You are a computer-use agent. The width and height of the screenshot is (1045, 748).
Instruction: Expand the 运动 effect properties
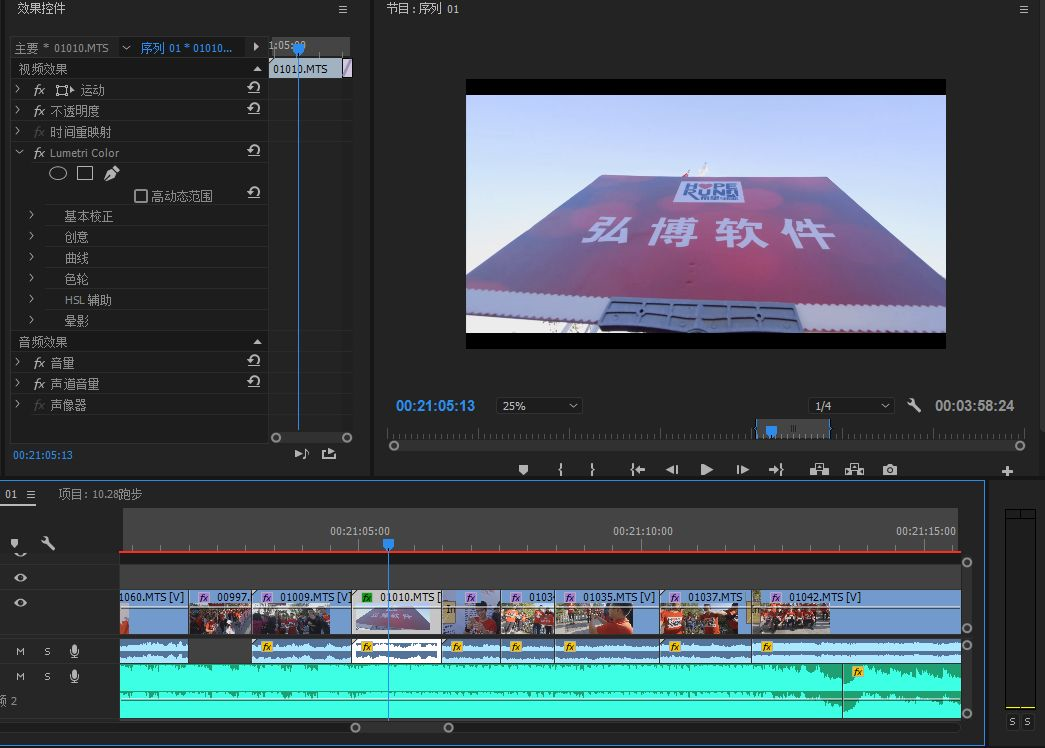(x=18, y=89)
